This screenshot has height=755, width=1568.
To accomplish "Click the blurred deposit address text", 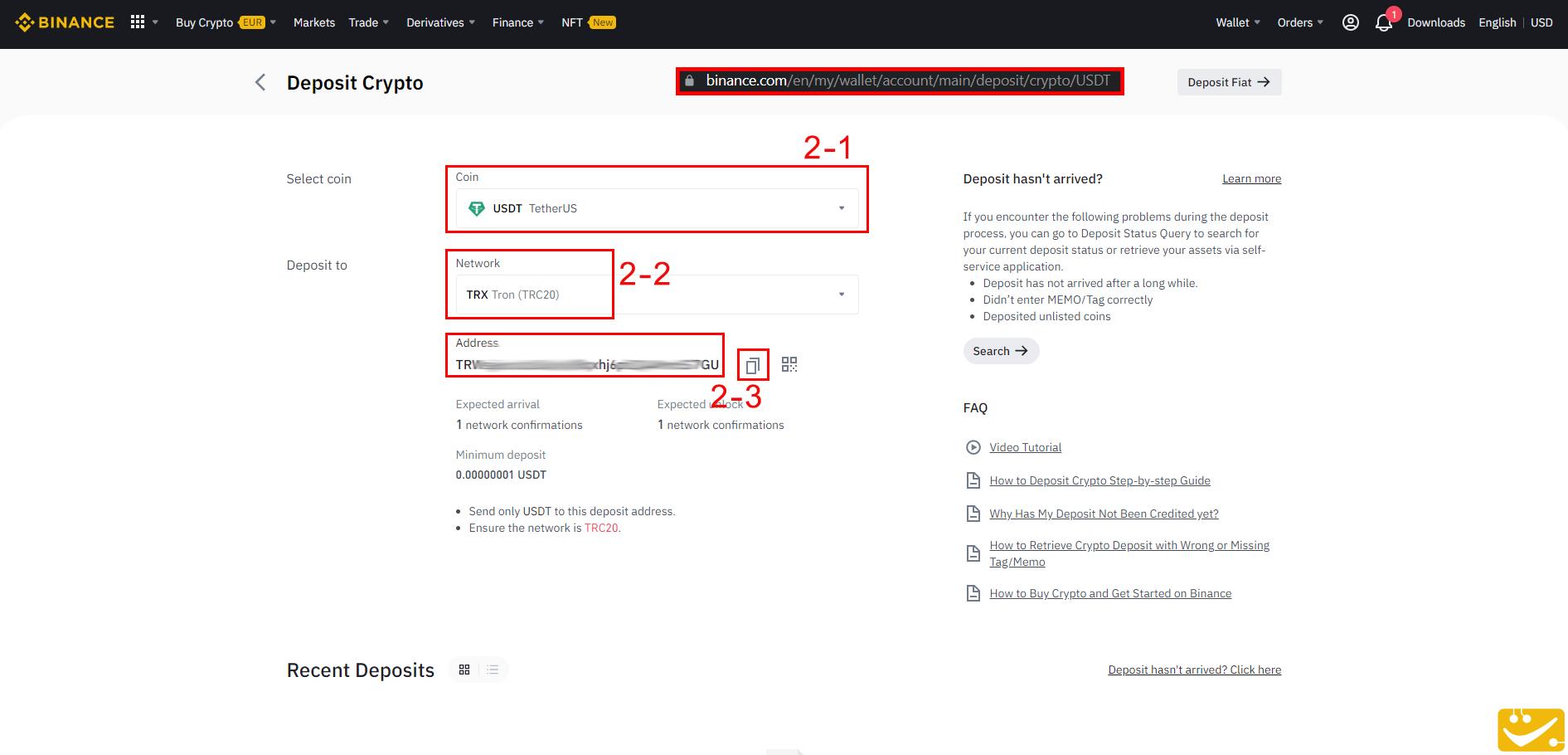I will [587, 365].
